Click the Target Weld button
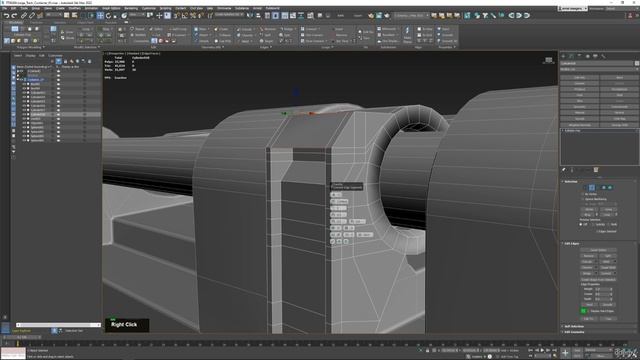Image resolution: width=640 pixels, height=360 pixels. click(608, 267)
